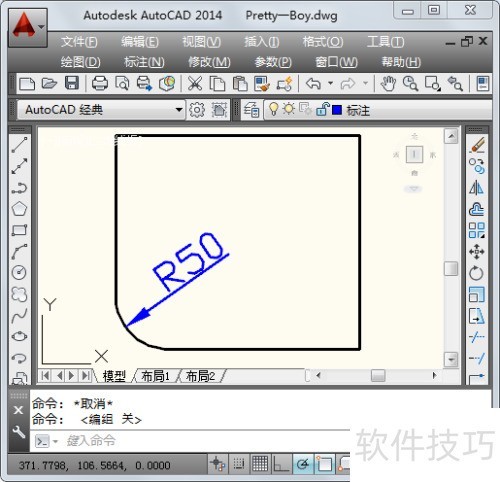500x482 pixels.
Task: Toggle Grid Display in status bar
Action: click(260, 464)
